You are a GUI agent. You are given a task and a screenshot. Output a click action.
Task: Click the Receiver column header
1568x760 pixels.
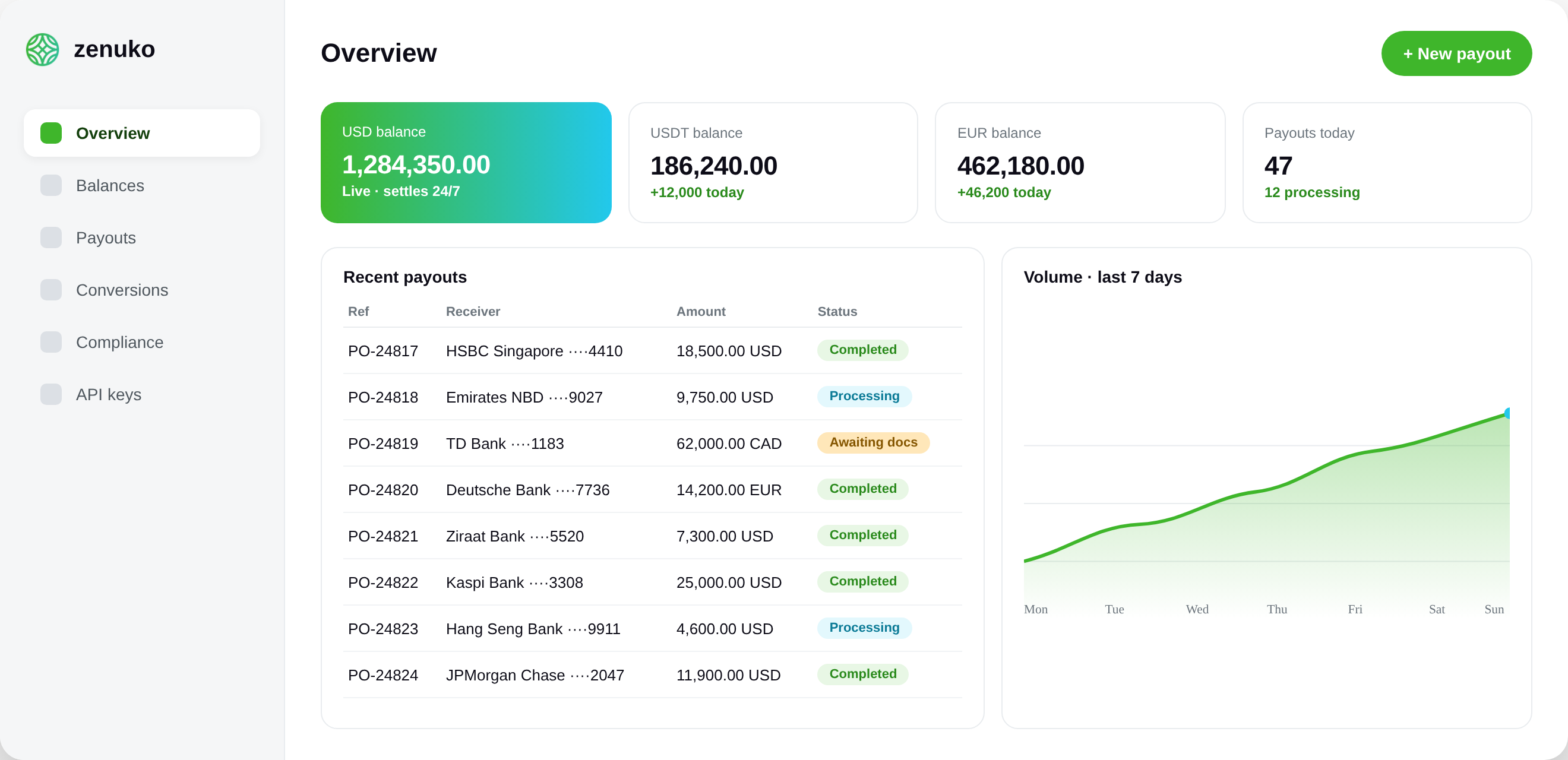(473, 312)
